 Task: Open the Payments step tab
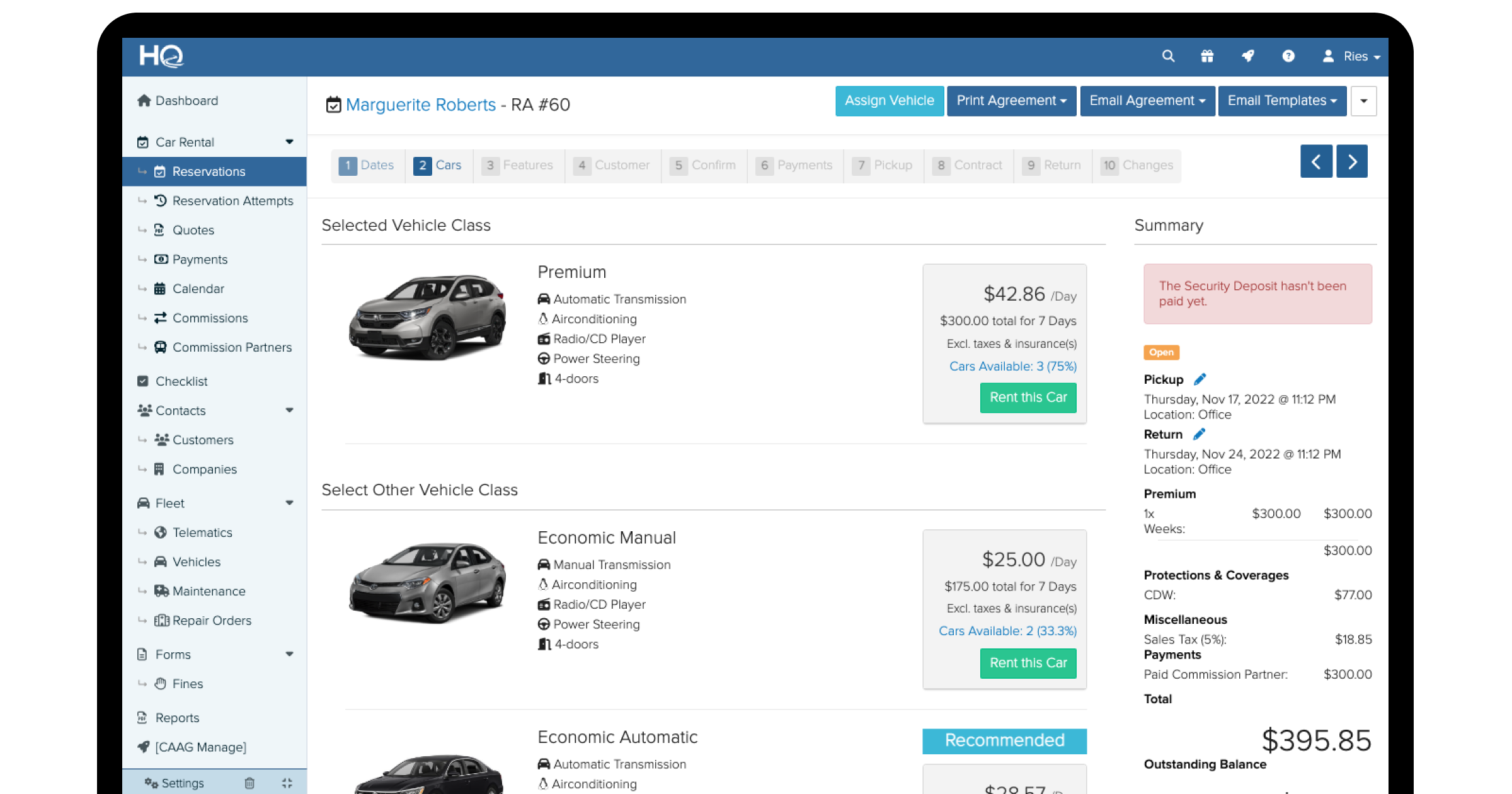[x=795, y=165]
